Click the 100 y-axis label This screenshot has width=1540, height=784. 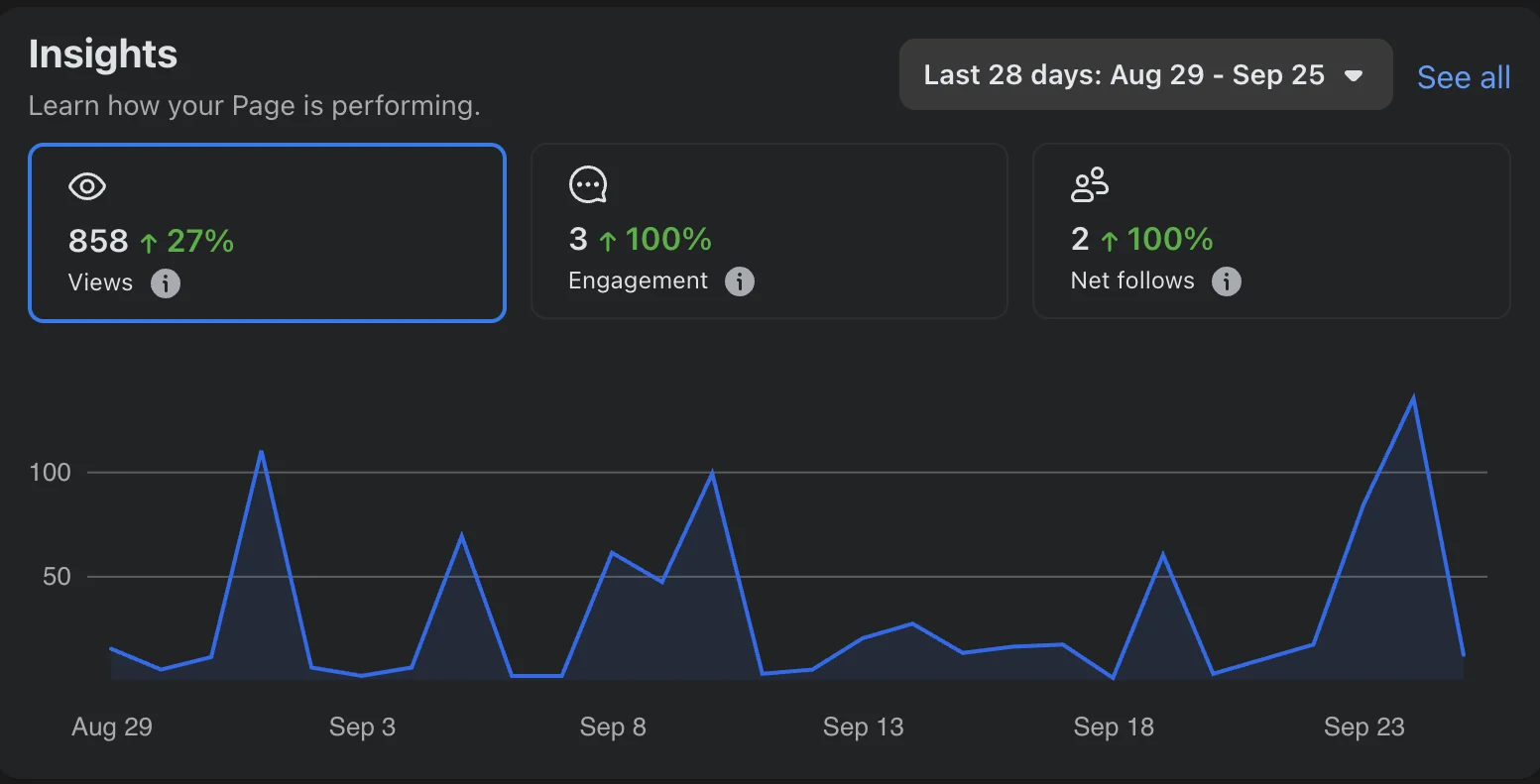pyautogui.click(x=51, y=472)
